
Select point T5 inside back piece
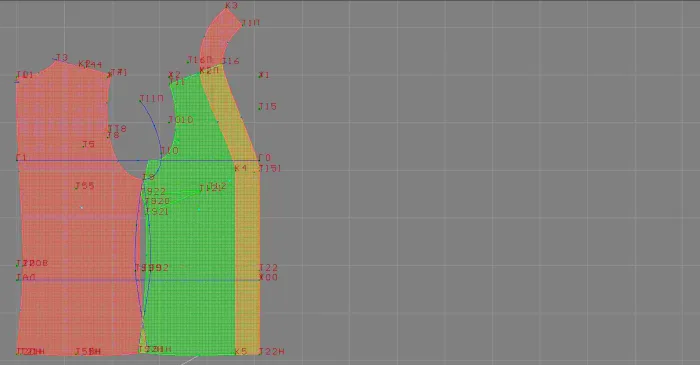click(88, 144)
